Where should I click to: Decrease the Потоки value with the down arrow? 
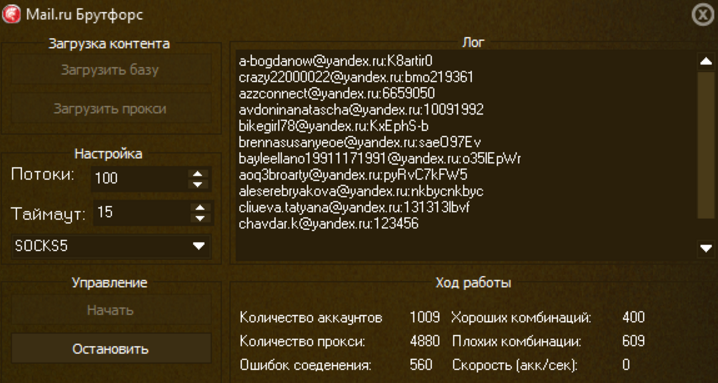click(x=198, y=184)
